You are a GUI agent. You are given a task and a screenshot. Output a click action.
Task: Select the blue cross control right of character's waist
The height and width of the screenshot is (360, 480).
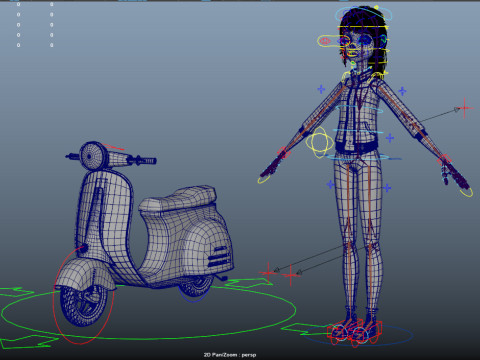(x=390, y=138)
